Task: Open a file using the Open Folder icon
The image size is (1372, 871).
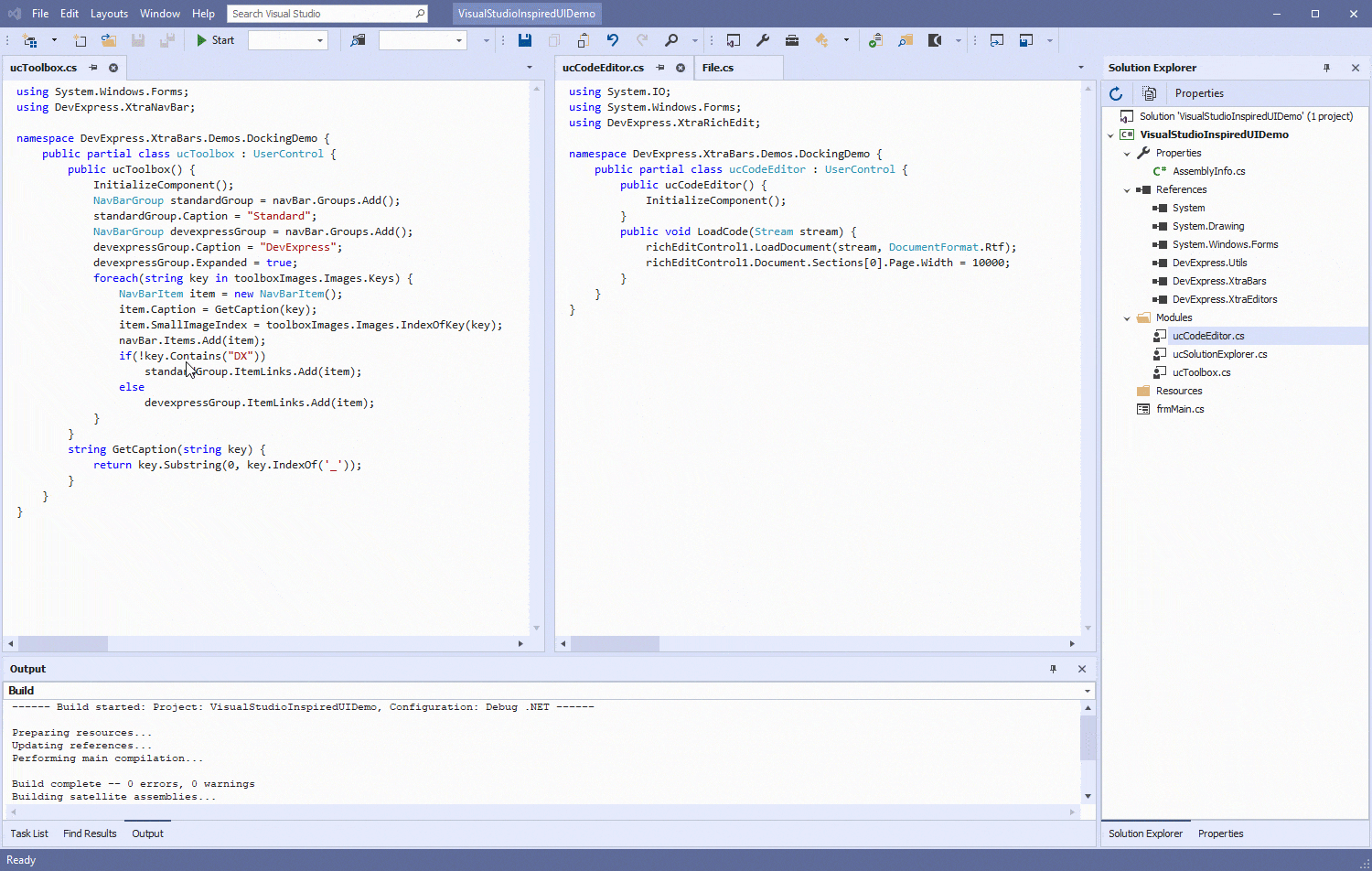Action: (x=109, y=40)
